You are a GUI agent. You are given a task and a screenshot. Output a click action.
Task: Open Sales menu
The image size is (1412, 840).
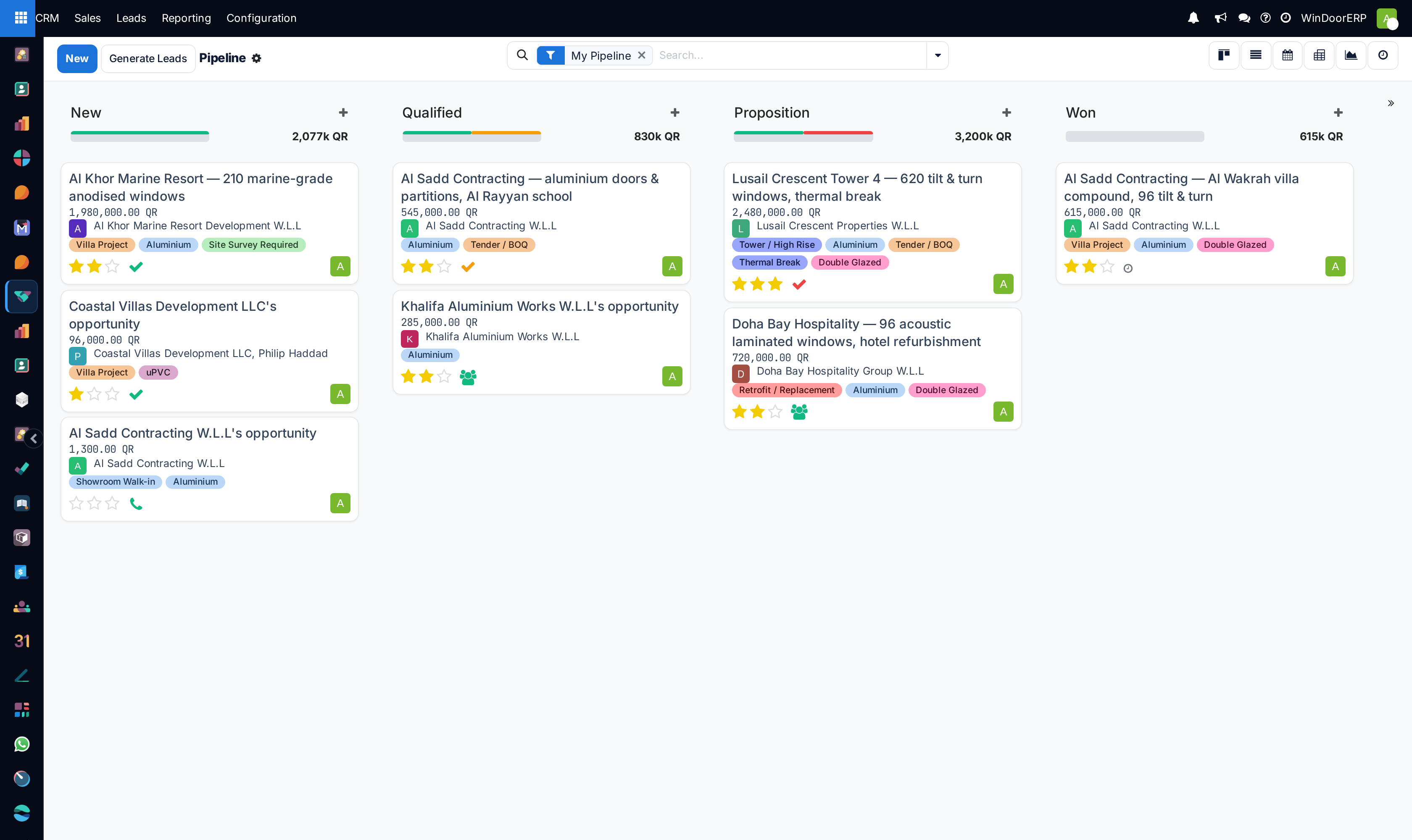tap(87, 18)
